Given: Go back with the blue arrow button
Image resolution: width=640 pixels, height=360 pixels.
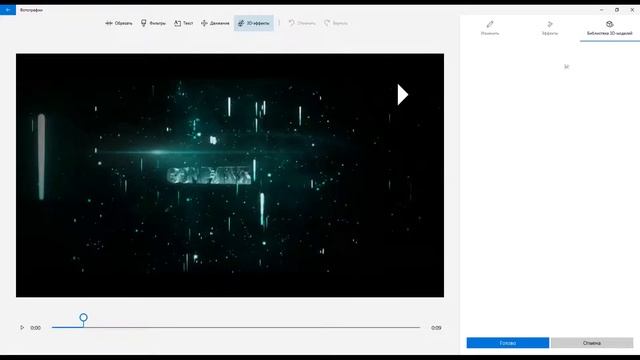Looking at the screenshot, I should pyautogui.click(x=8, y=10).
